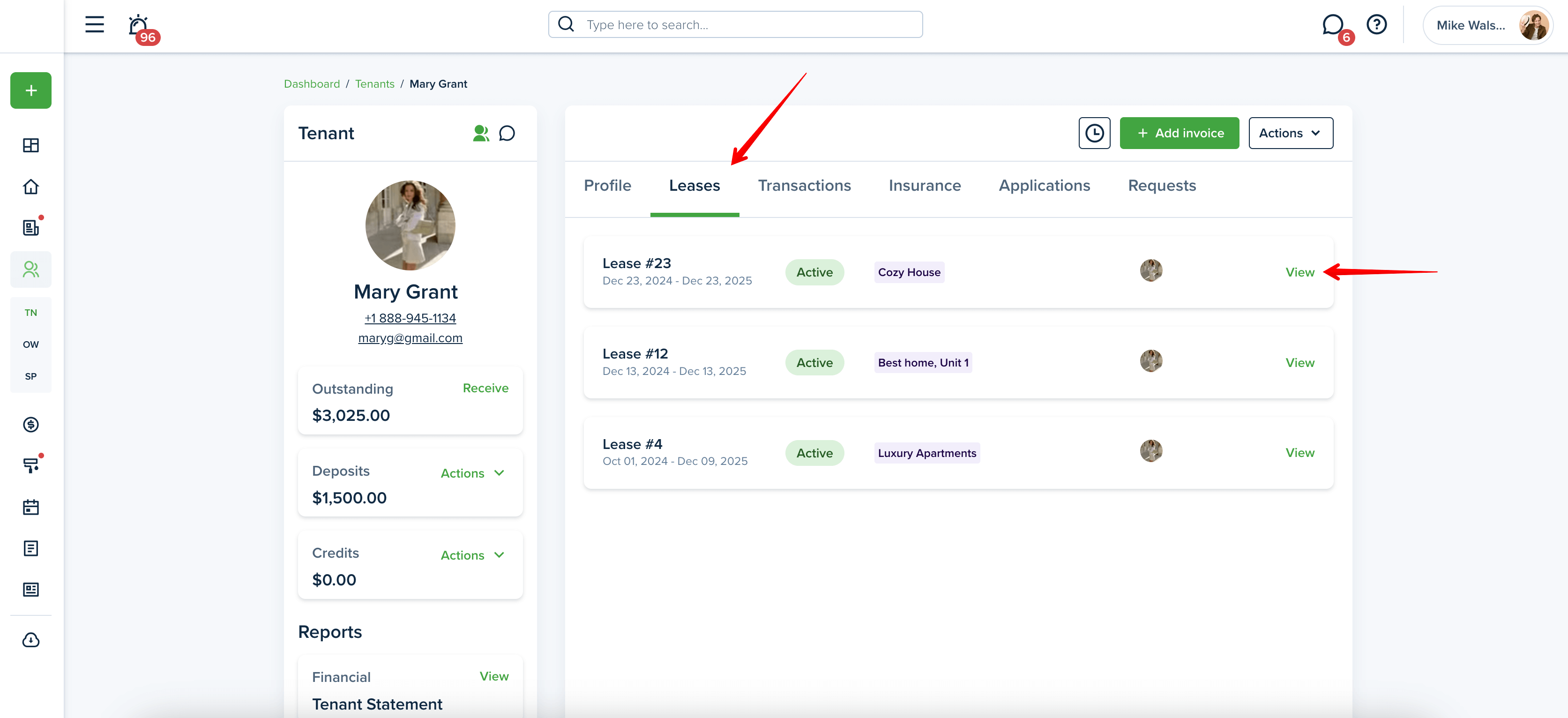Click the green plus create button

pos(31,91)
